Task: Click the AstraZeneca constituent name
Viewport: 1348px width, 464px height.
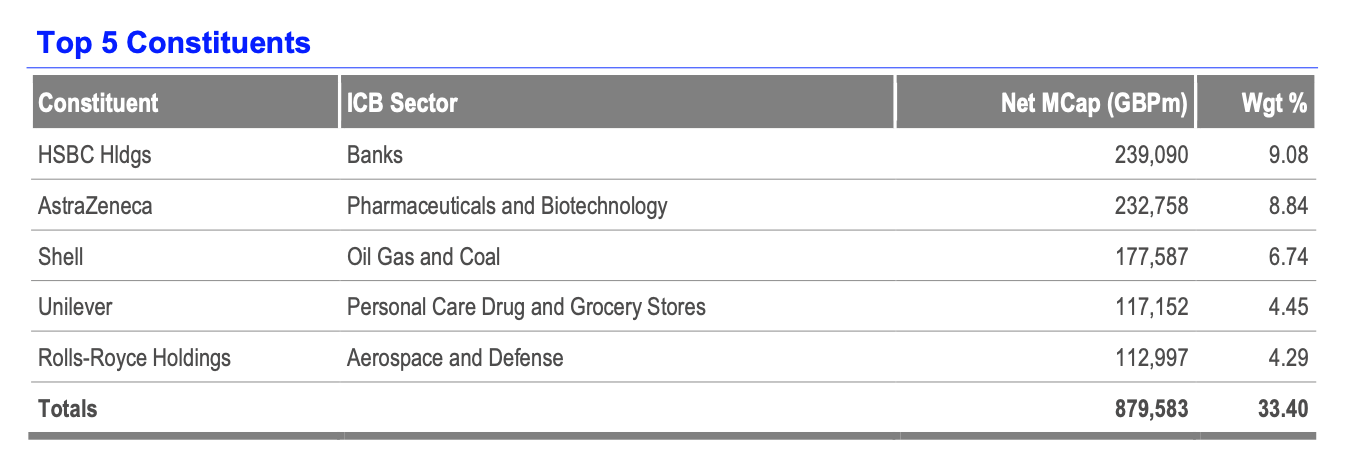Action: 95,206
